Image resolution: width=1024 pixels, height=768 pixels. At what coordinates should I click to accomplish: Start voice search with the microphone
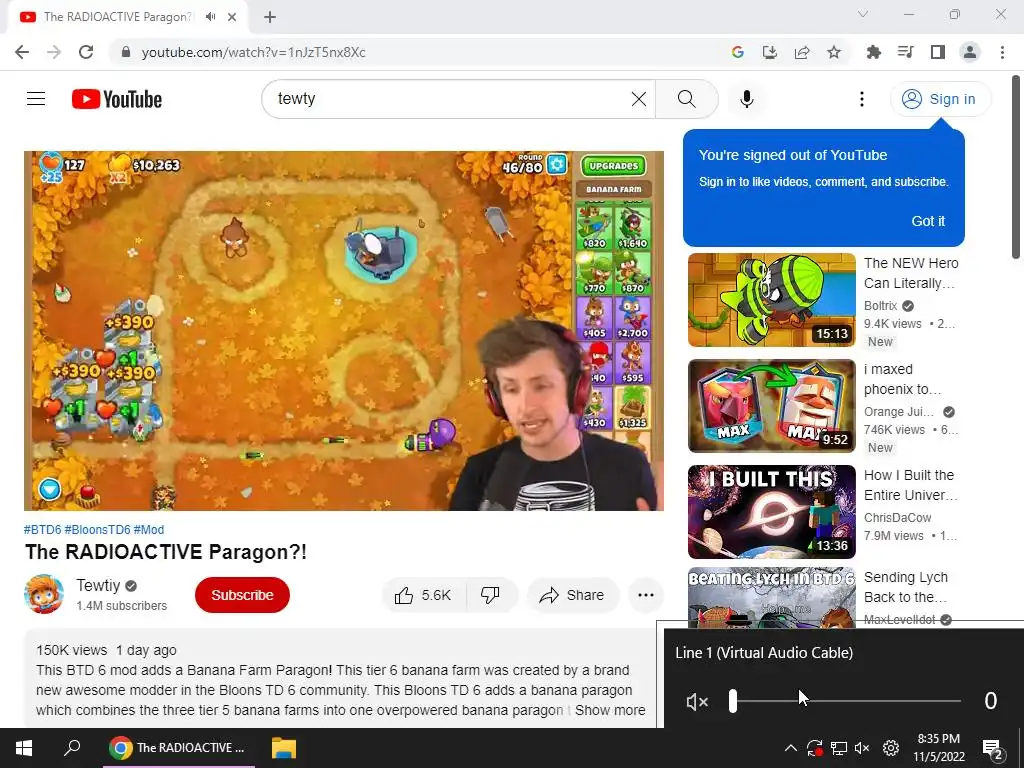[747, 99]
